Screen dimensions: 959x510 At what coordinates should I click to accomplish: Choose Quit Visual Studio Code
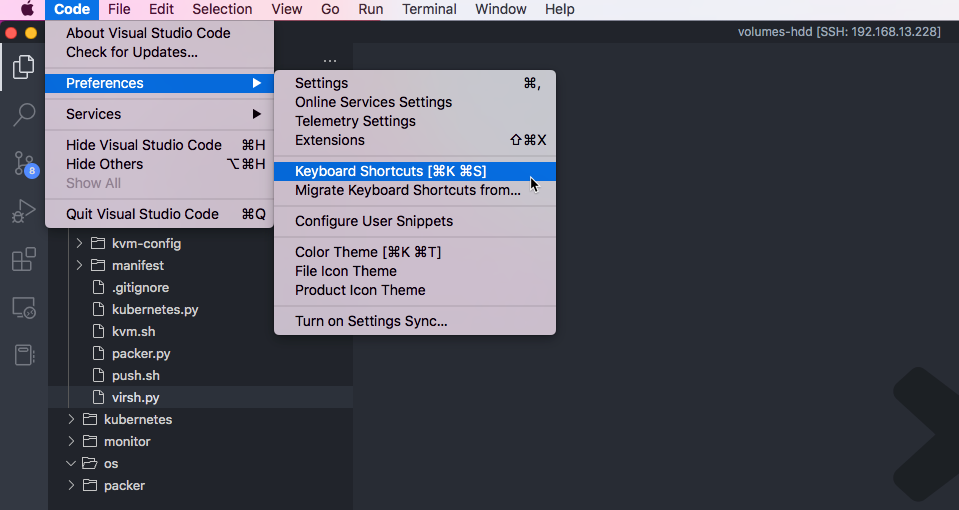point(160,214)
